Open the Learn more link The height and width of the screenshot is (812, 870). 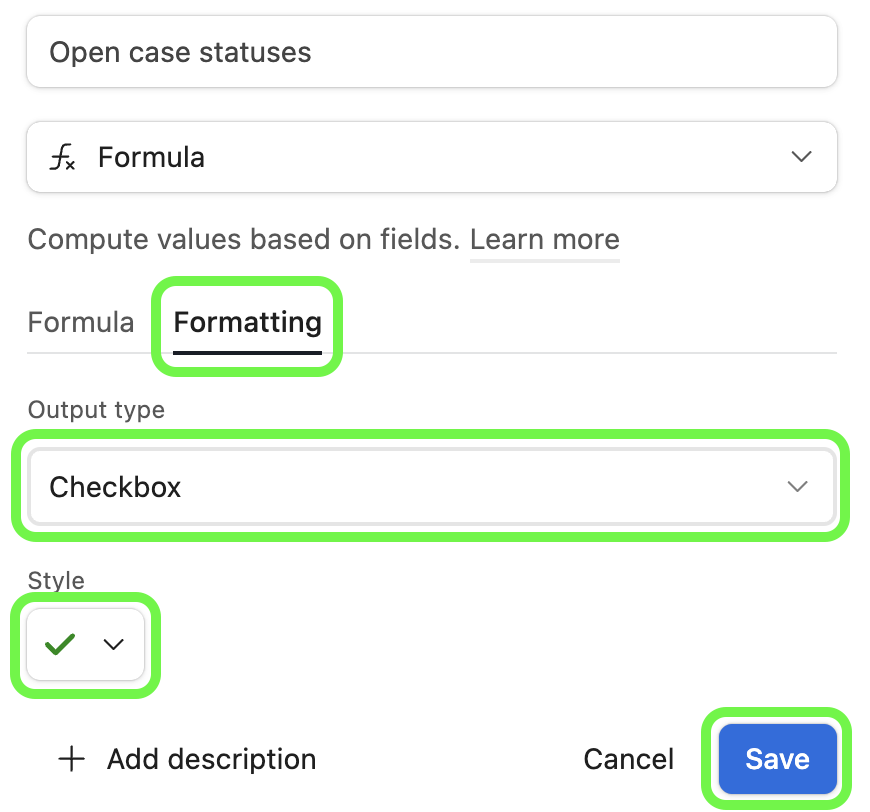pyautogui.click(x=545, y=240)
